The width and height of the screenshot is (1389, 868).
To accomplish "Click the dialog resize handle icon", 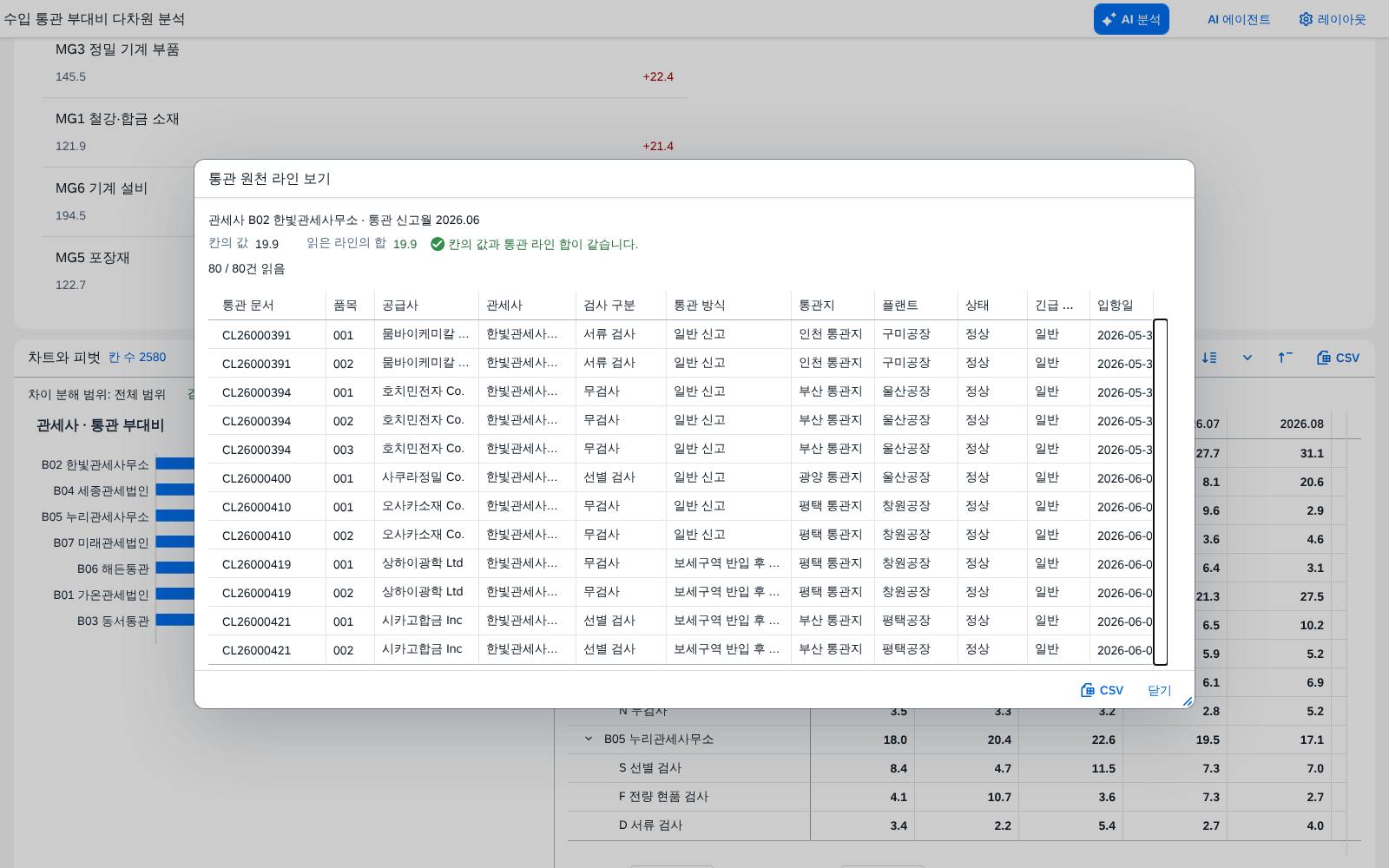I will (1187, 700).
